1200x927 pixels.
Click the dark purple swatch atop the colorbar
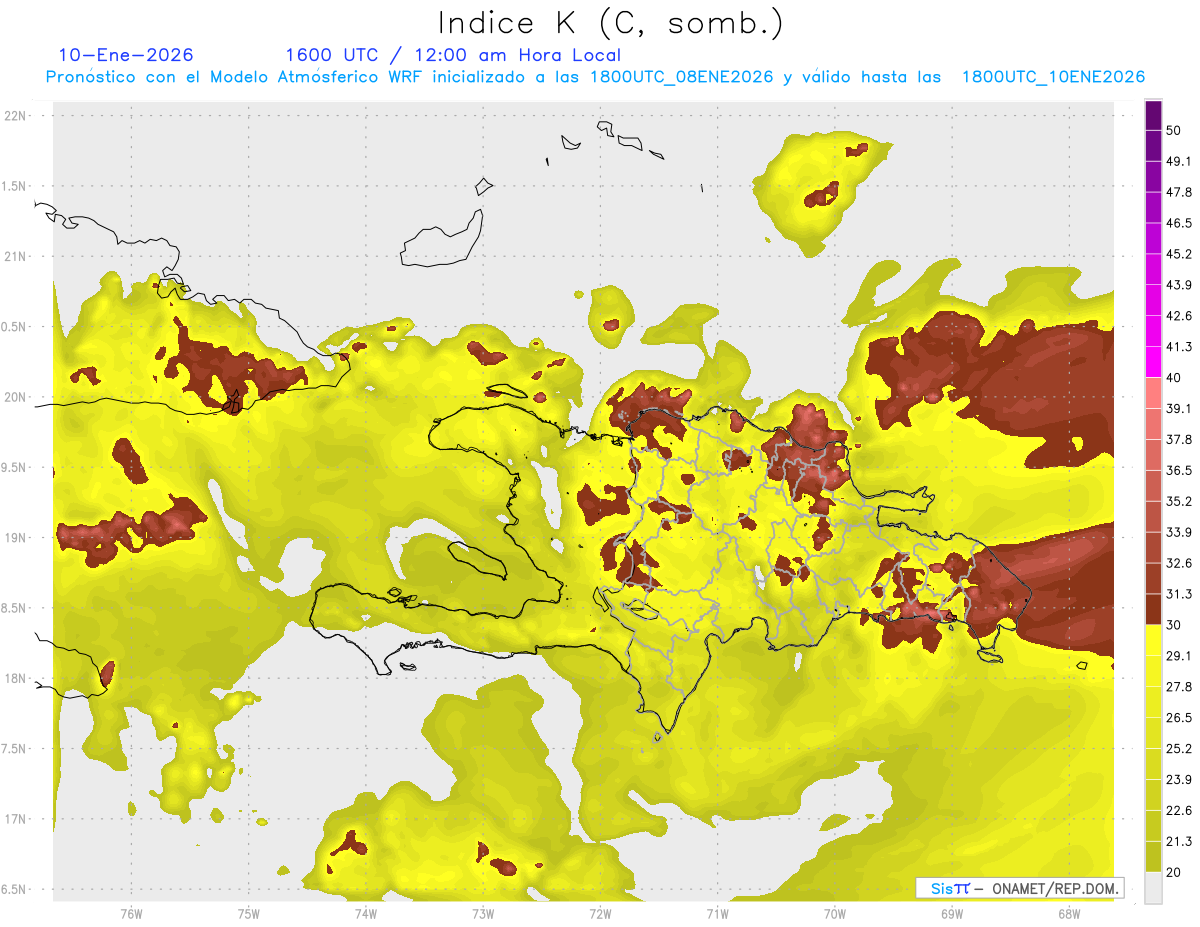pos(1153,116)
